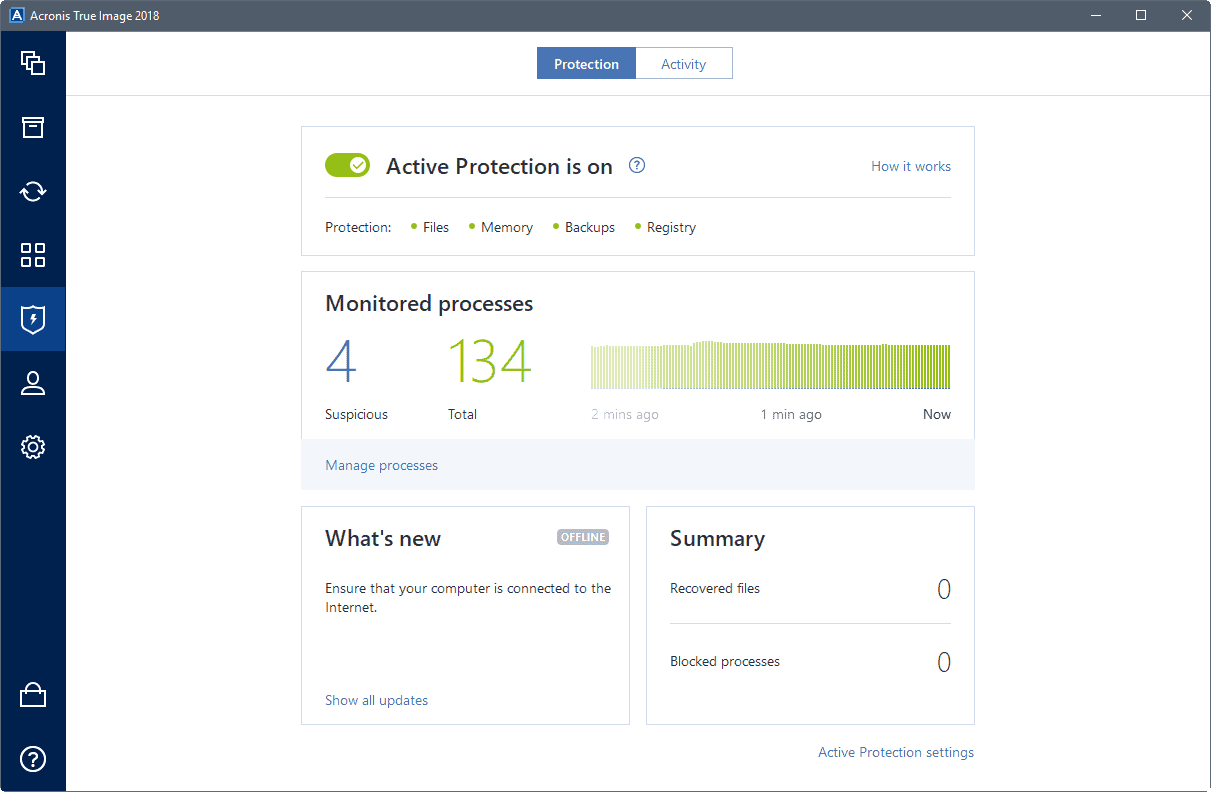The width and height of the screenshot is (1211, 792).
Task: Click the Manage processes link
Action: [381, 465]
